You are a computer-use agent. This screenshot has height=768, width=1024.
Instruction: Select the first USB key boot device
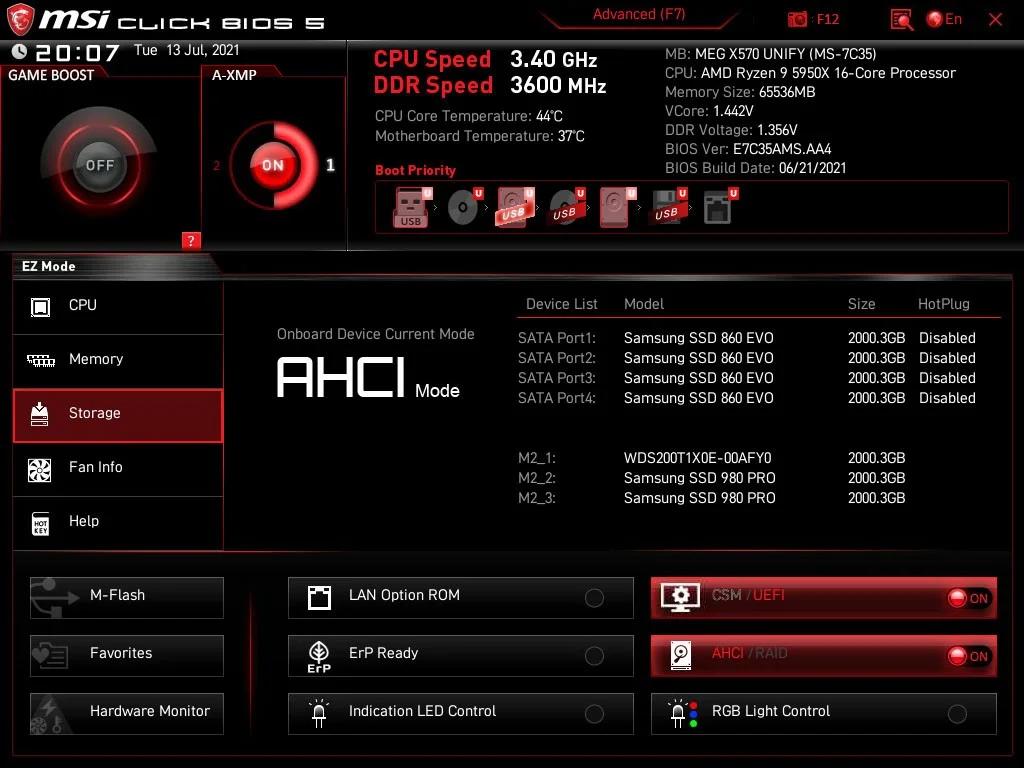411,208
